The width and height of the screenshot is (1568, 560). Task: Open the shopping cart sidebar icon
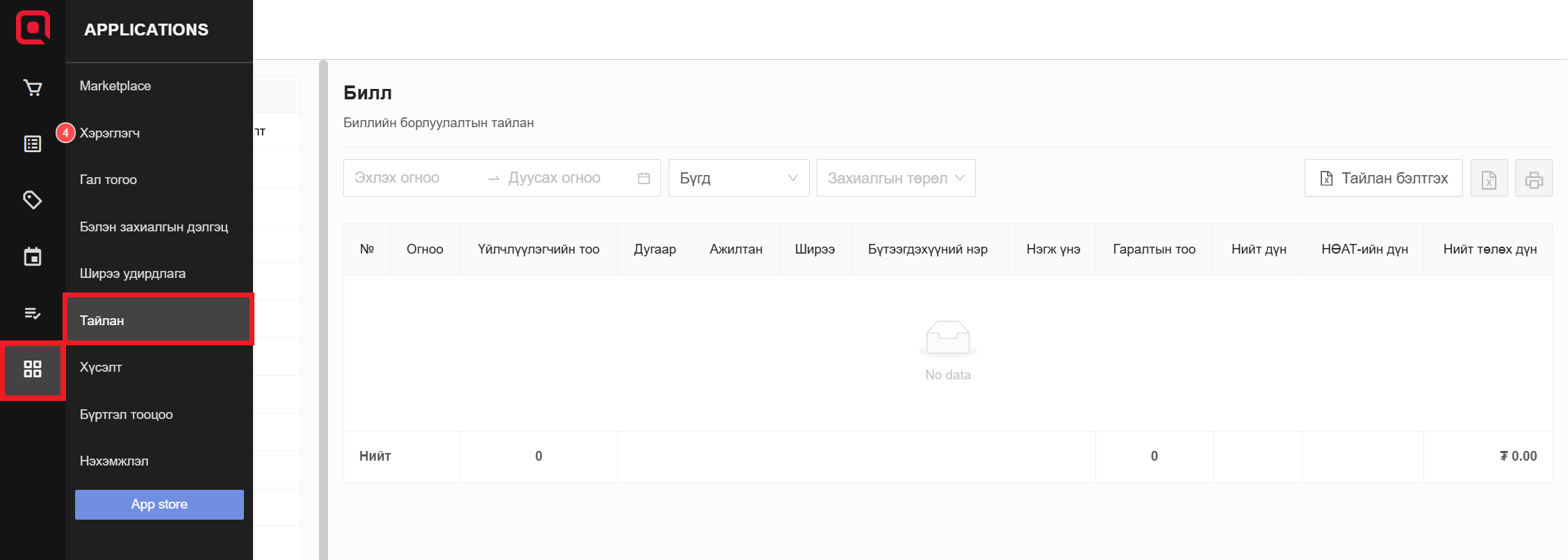tap(33, 88)
